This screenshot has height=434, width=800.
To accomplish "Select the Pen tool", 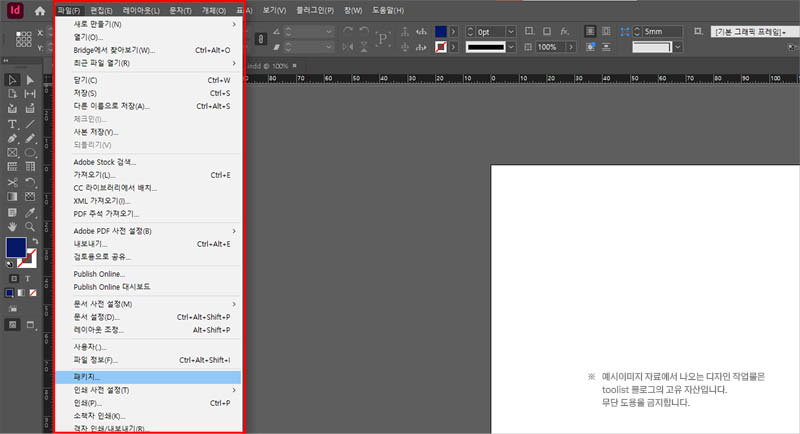I will tap(12, 138).
